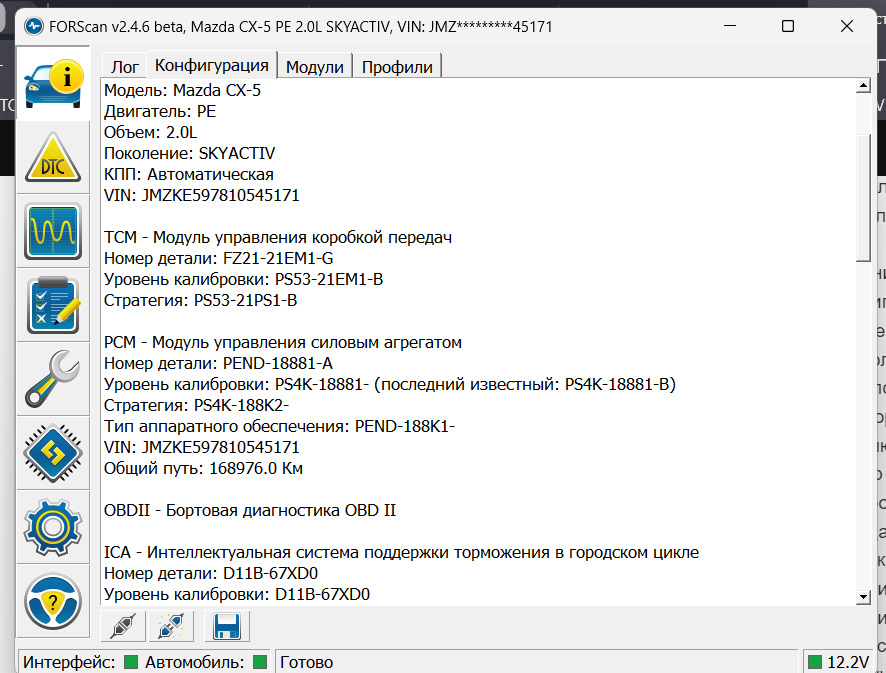Select the Конфигурация tab

(x=212, y=65)
